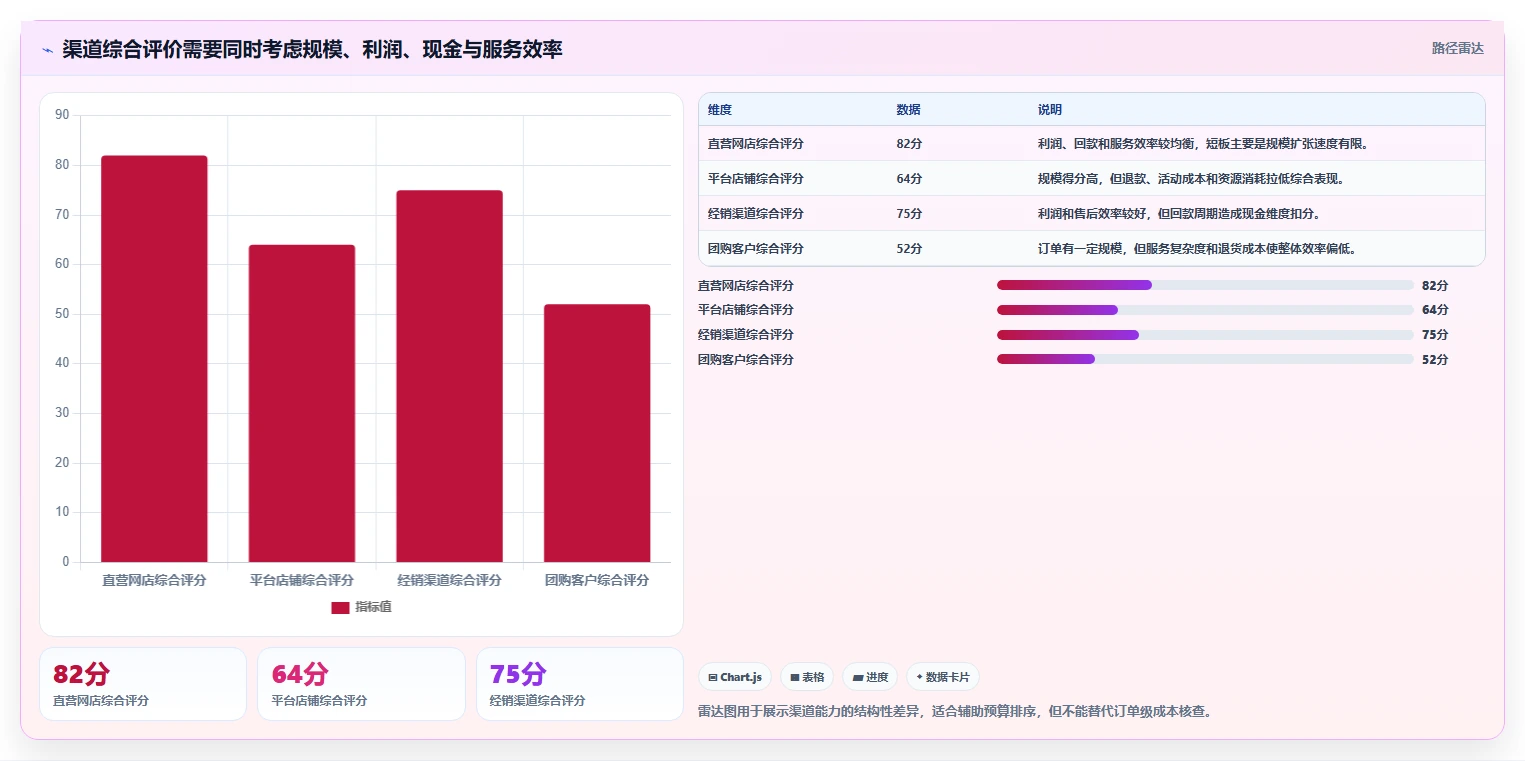Viewport: 1525px width, 761px height.
Task: Click the lightning icon beside the page title
Action: (x=47, y=49)
